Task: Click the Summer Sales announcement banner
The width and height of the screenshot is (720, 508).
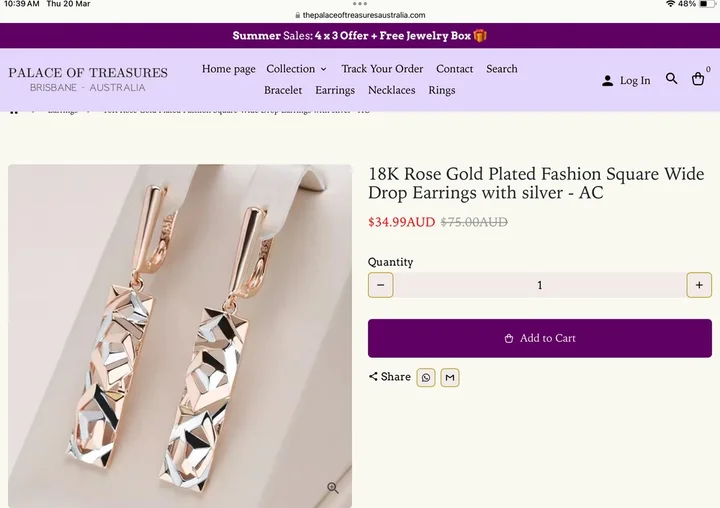Action: [x=360, y=36]
